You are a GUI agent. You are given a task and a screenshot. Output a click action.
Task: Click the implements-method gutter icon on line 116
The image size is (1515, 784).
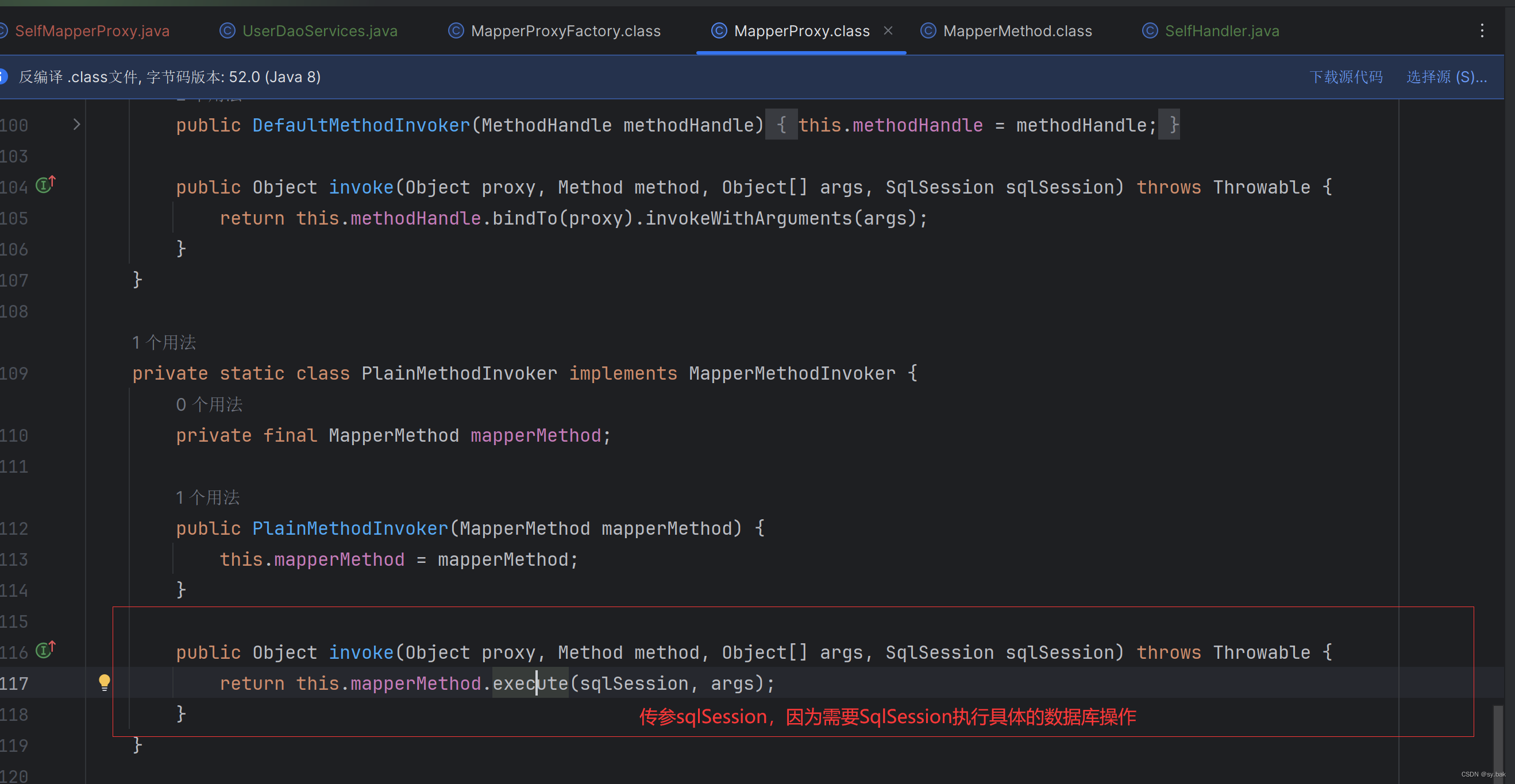[45, 650]
